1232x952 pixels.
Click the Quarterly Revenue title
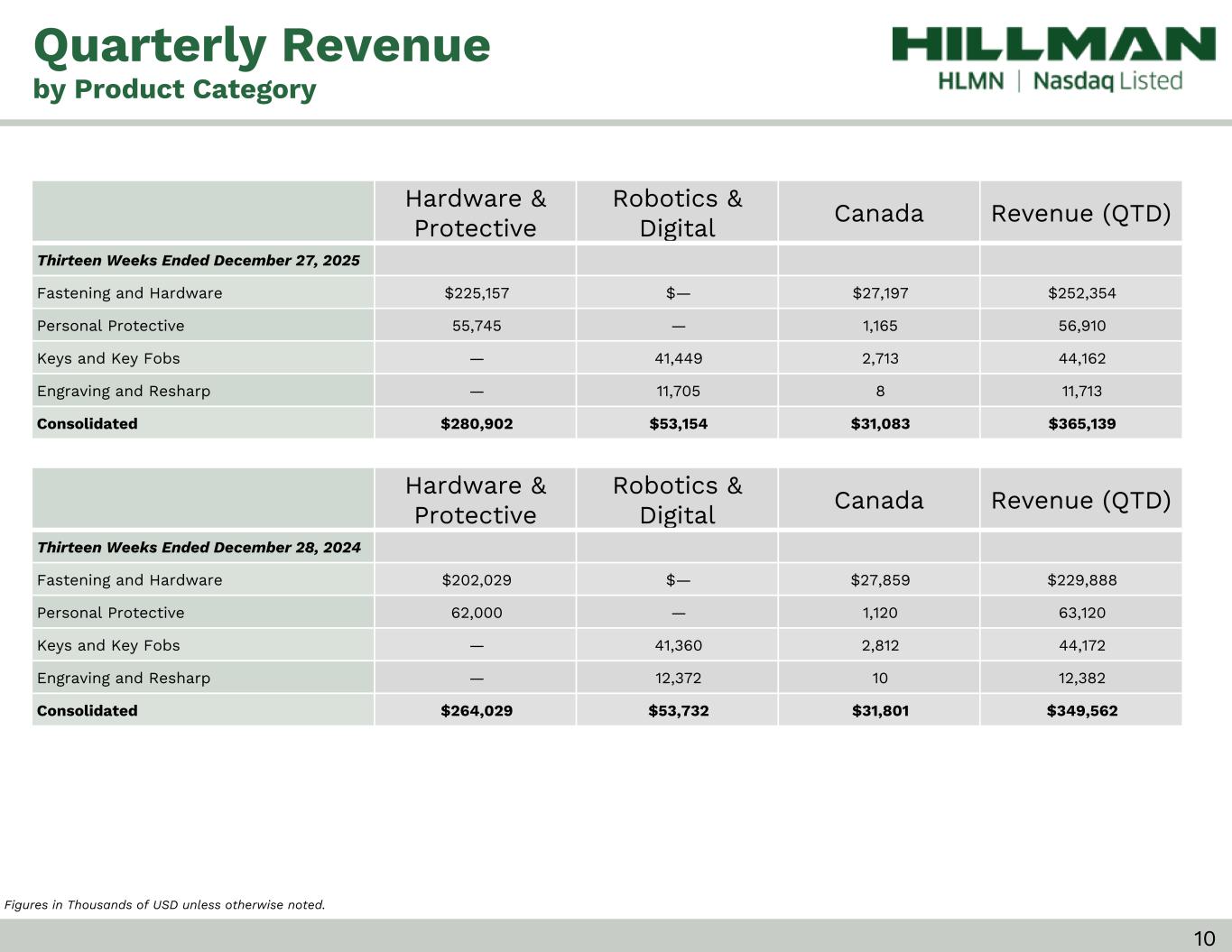click(262, 45)
